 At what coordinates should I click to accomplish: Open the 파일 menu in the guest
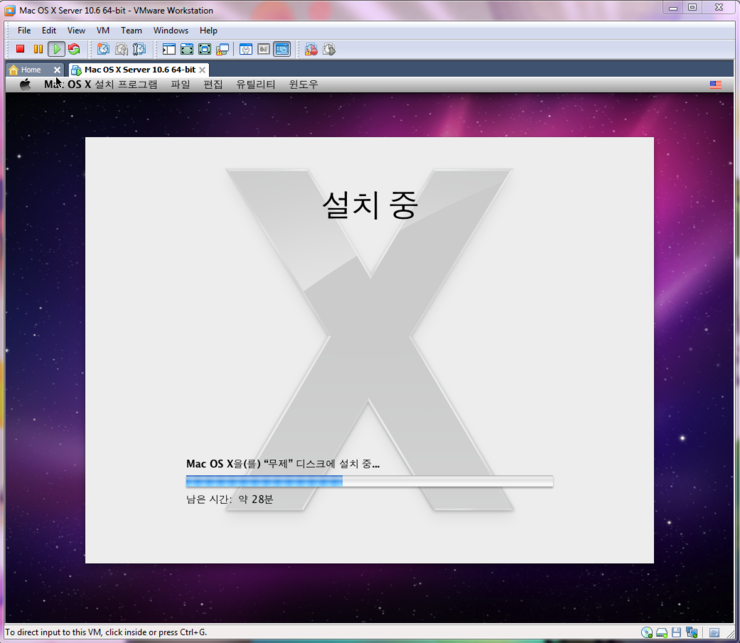(180, 85)
